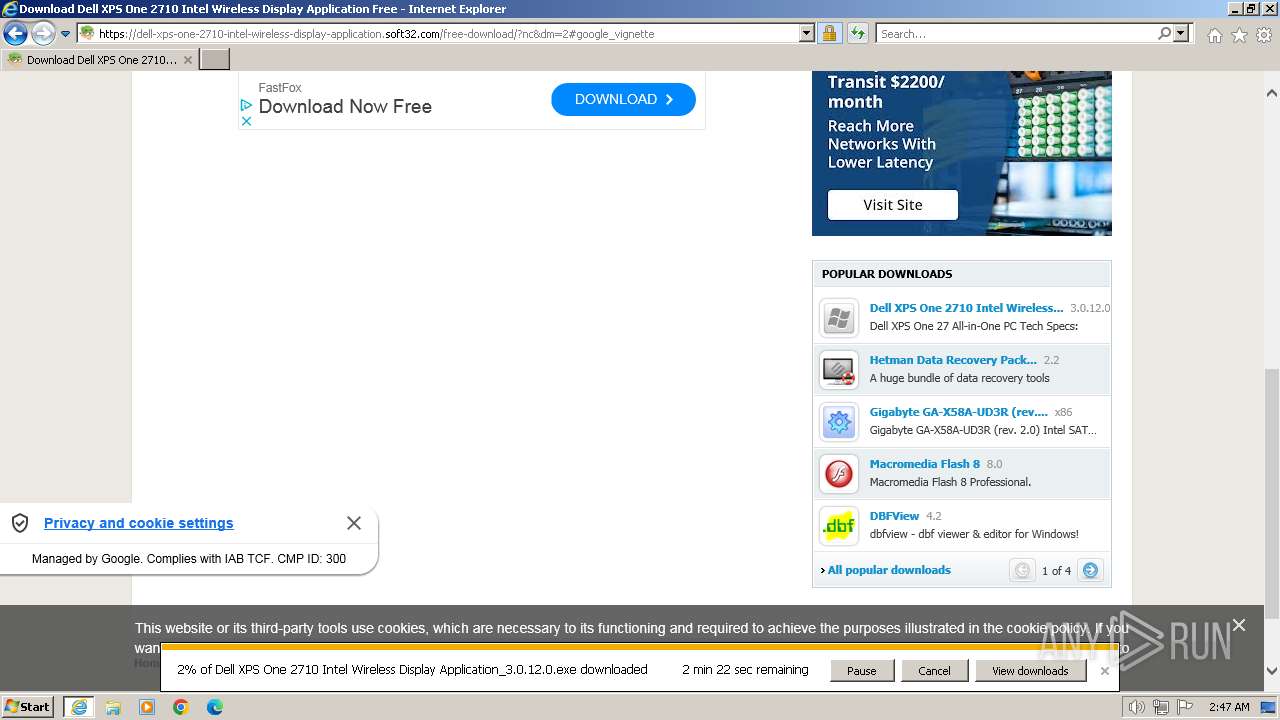The height and width of the screenshot is (720, 1280).
Task: Click the scrollbar down arrow
Action: [1272, 671]
